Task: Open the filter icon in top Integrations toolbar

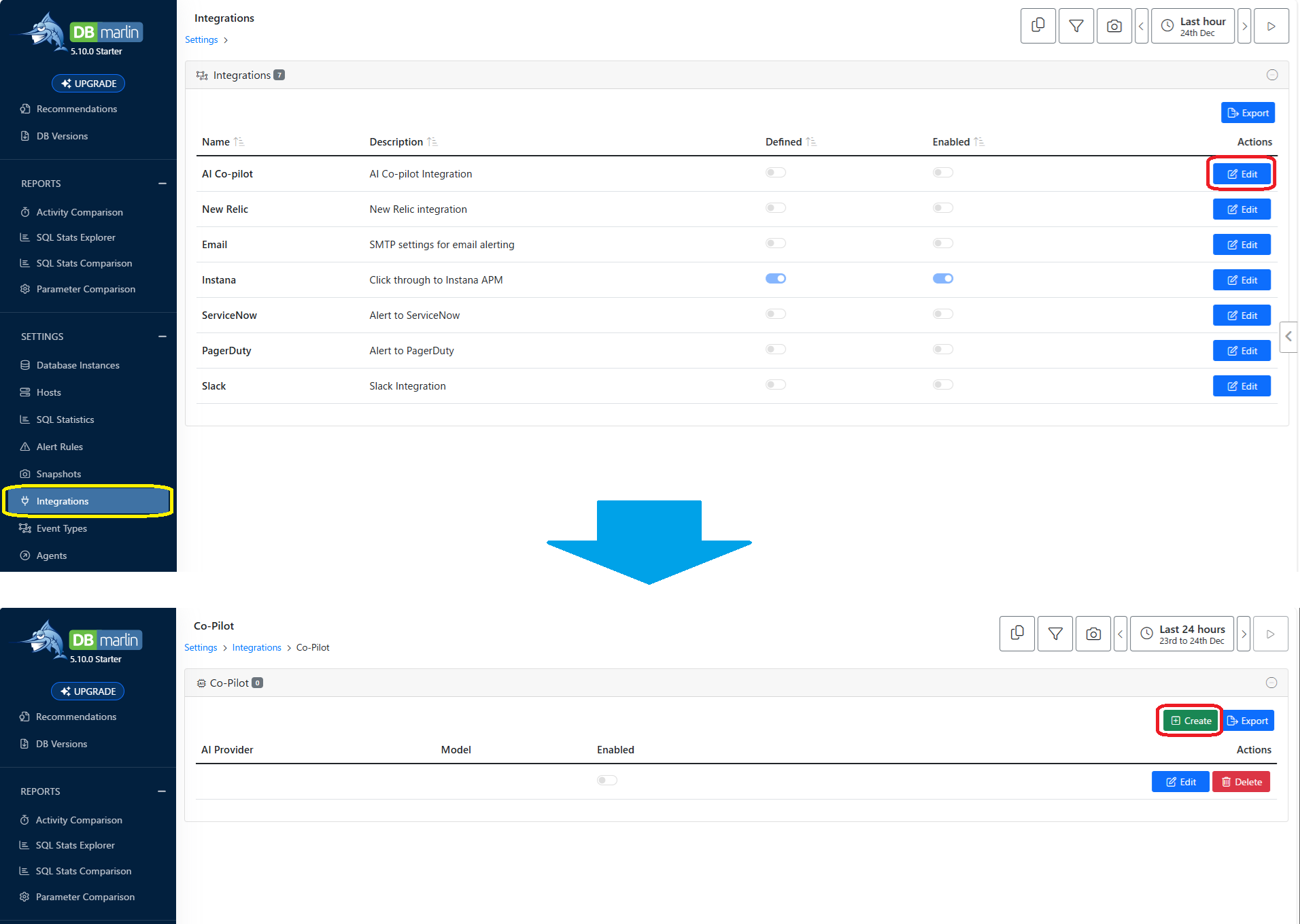Action: (1076, 26)
